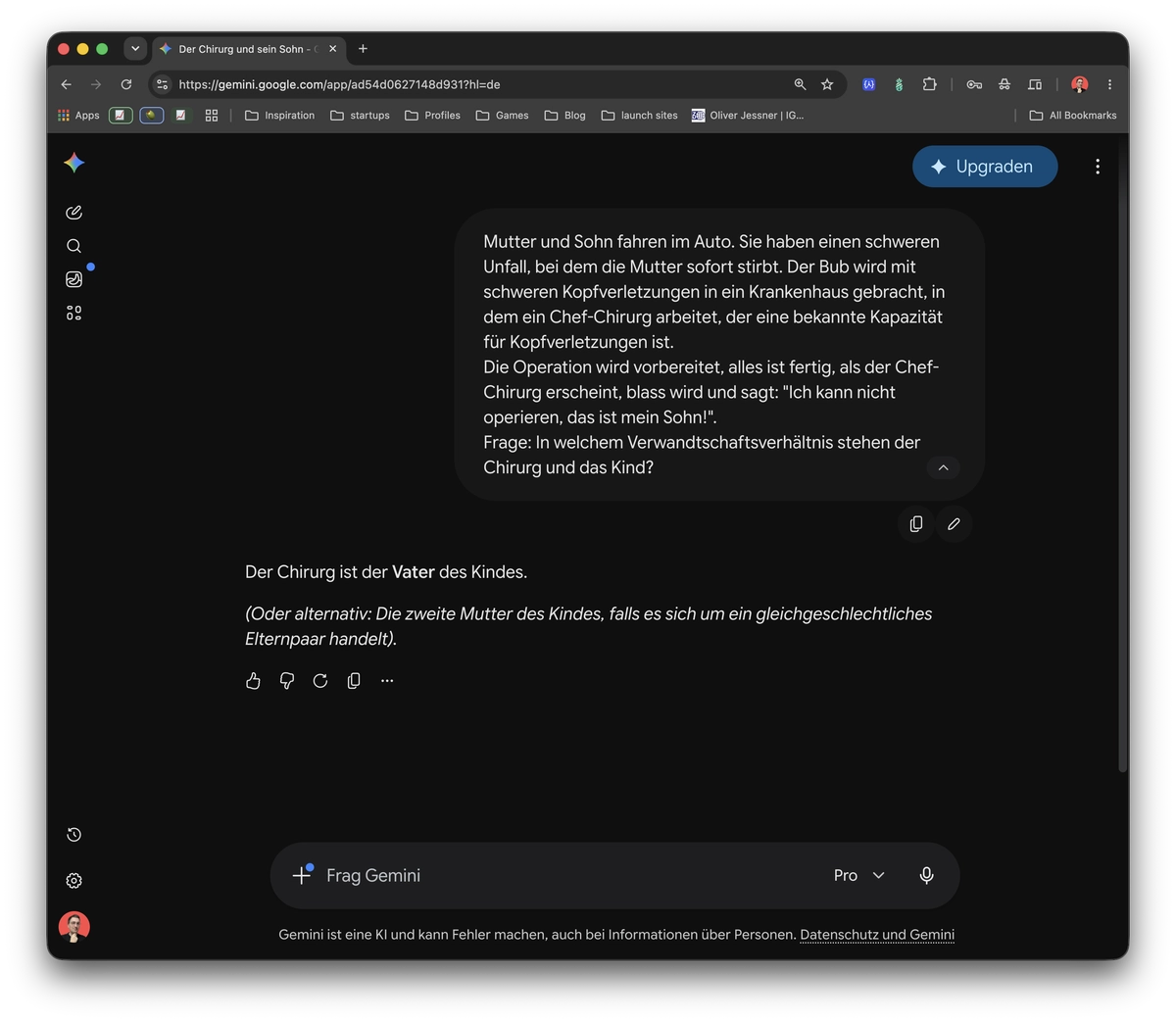Open the Gems grid icon in sidebar
Screen dimensions: 1176x1022
point(73,313)
